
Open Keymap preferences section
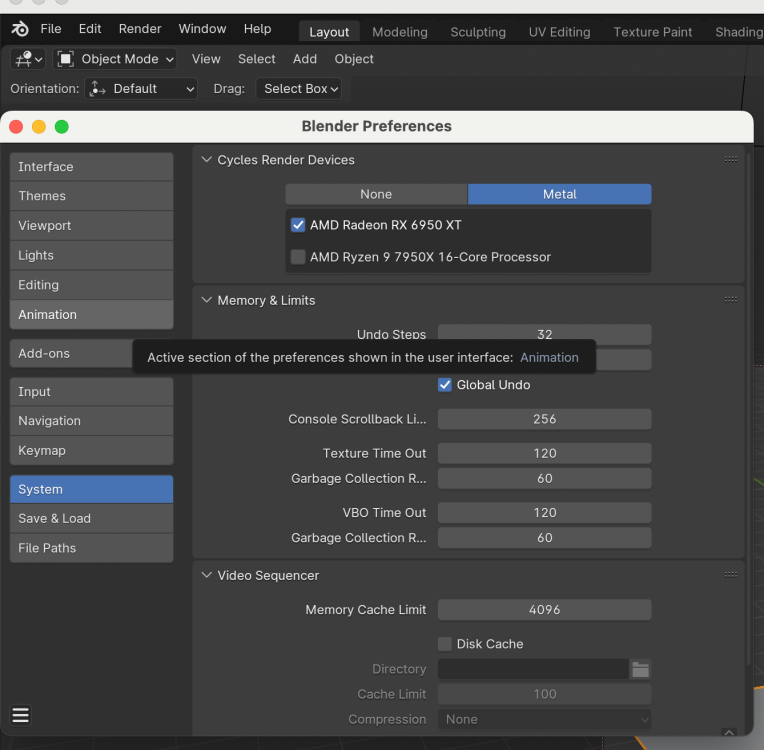point(92,451)
